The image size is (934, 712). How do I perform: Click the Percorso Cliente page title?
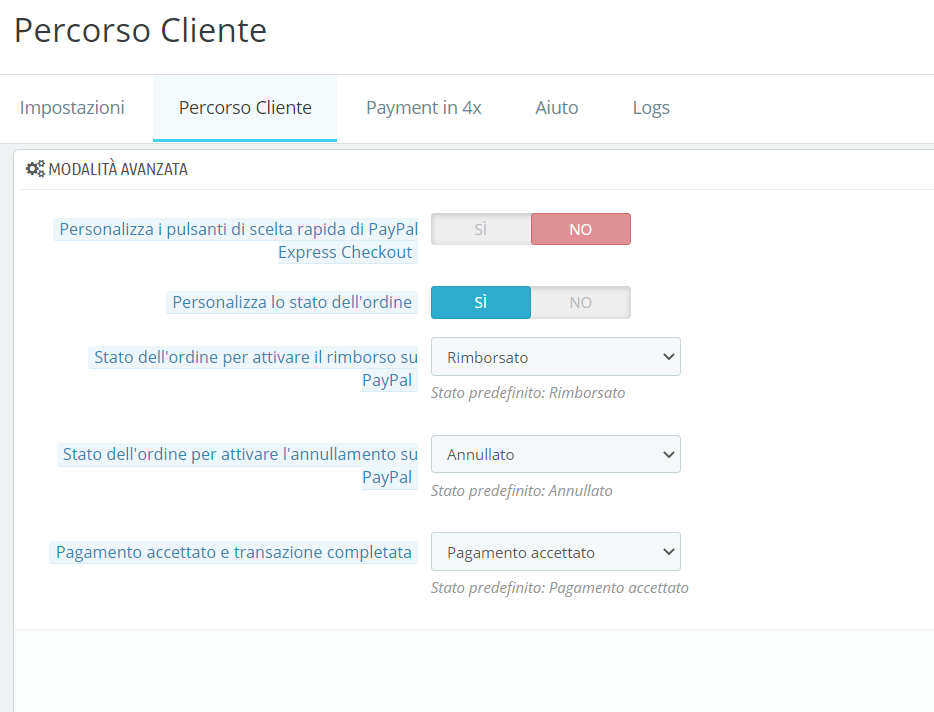tap(141, 31)
